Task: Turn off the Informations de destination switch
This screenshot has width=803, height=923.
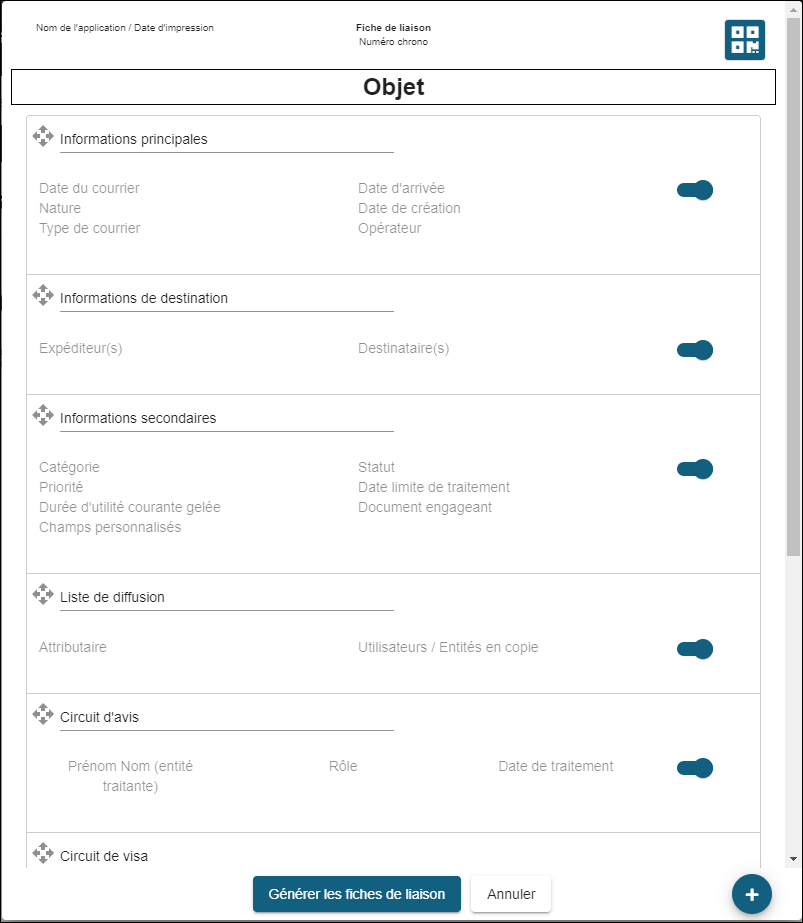Action: [x=695, y=350]
